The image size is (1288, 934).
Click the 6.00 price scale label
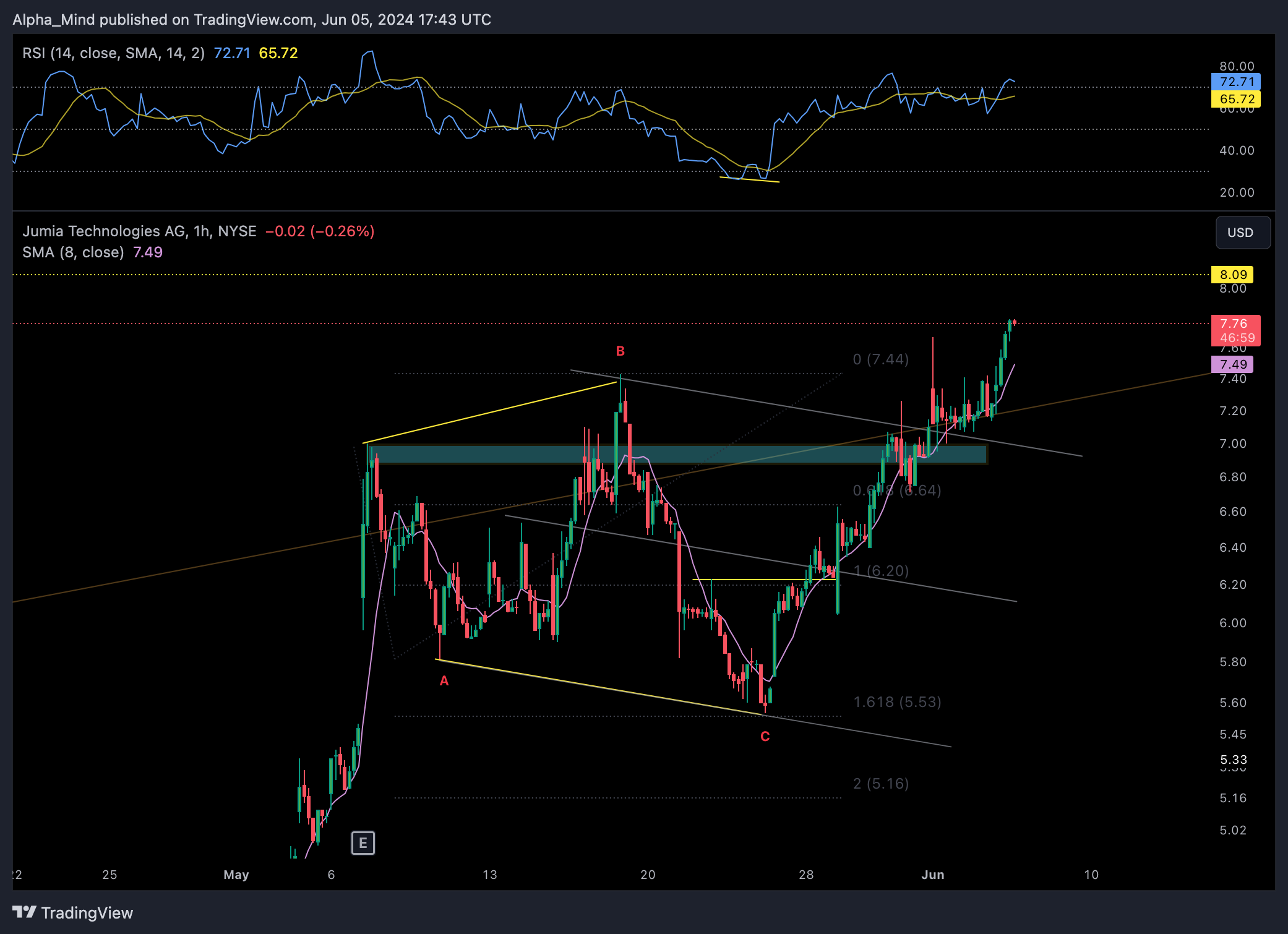click(1233, 623)
